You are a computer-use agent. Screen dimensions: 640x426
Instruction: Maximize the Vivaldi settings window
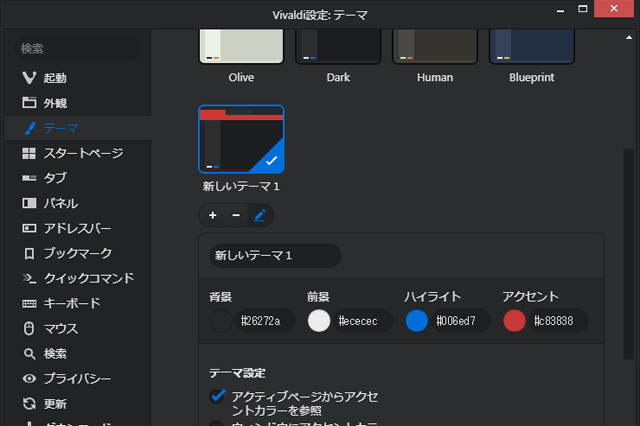point(583,9)
